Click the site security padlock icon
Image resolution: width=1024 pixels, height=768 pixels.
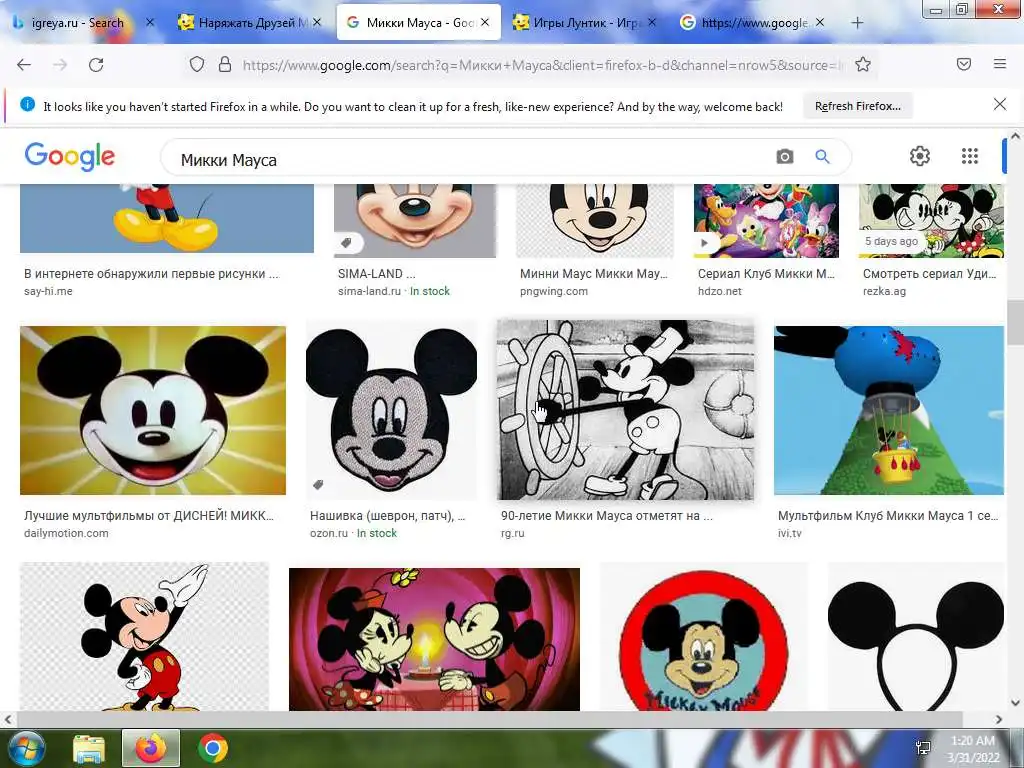tap(225, 64)
